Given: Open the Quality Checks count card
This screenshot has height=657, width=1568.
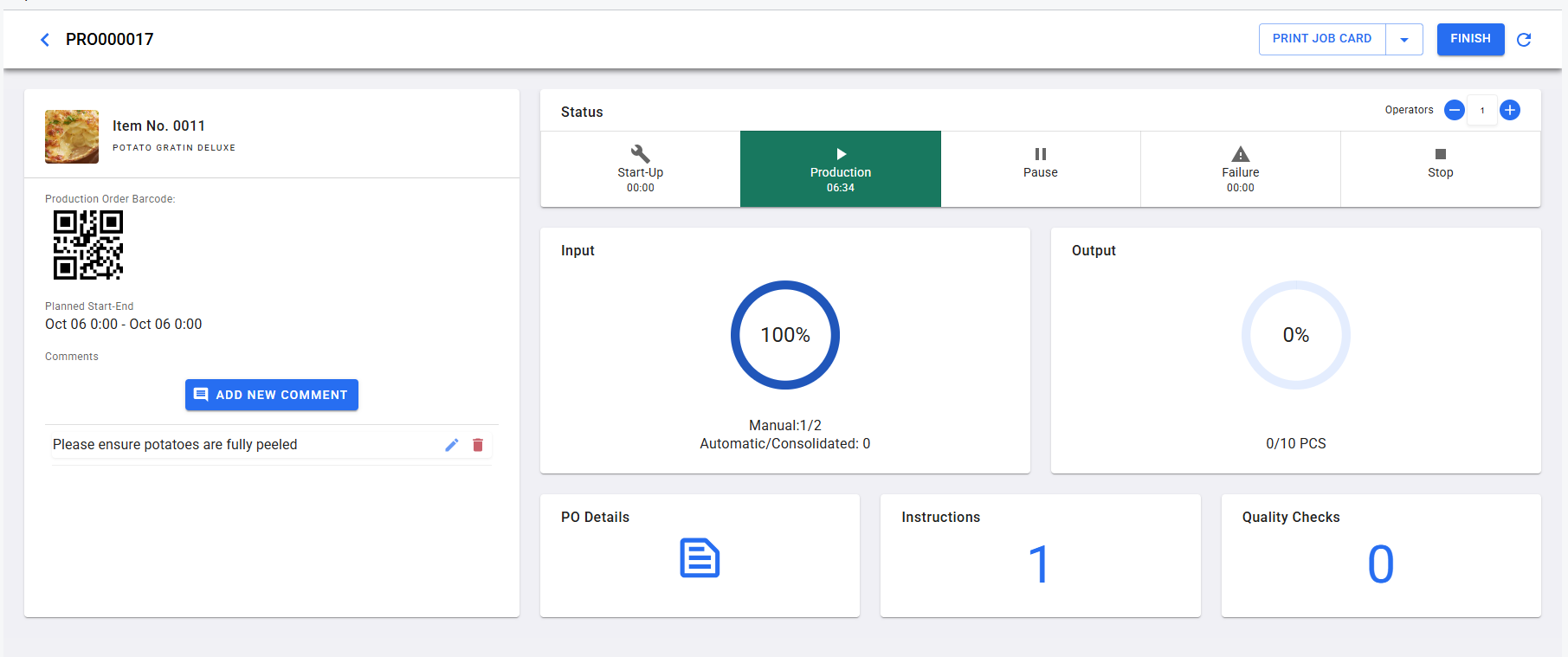Looking at the screenshot, I should tap(1381, 556).
